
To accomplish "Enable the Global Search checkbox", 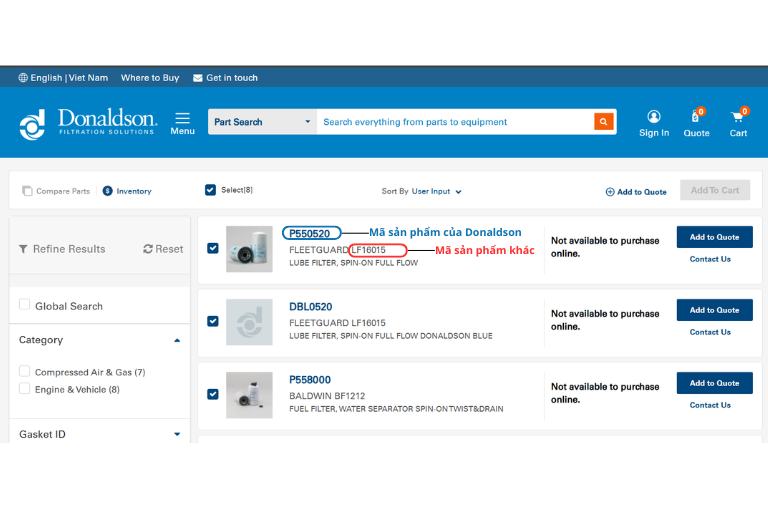I will (x=24, y=304).
